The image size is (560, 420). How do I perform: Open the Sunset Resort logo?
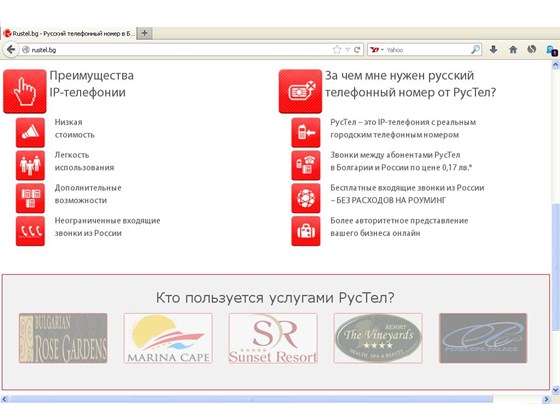[273, 338]
